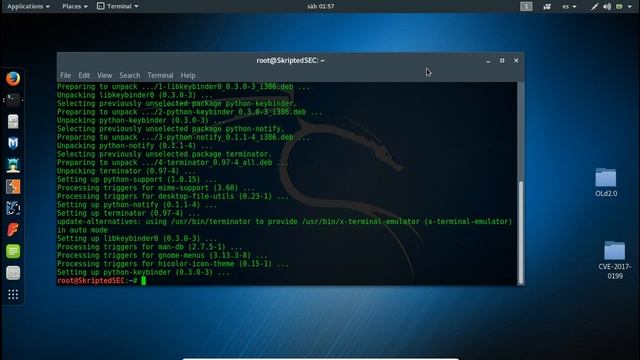
Task: Launch Firefox from the dock
Action: 13,78
